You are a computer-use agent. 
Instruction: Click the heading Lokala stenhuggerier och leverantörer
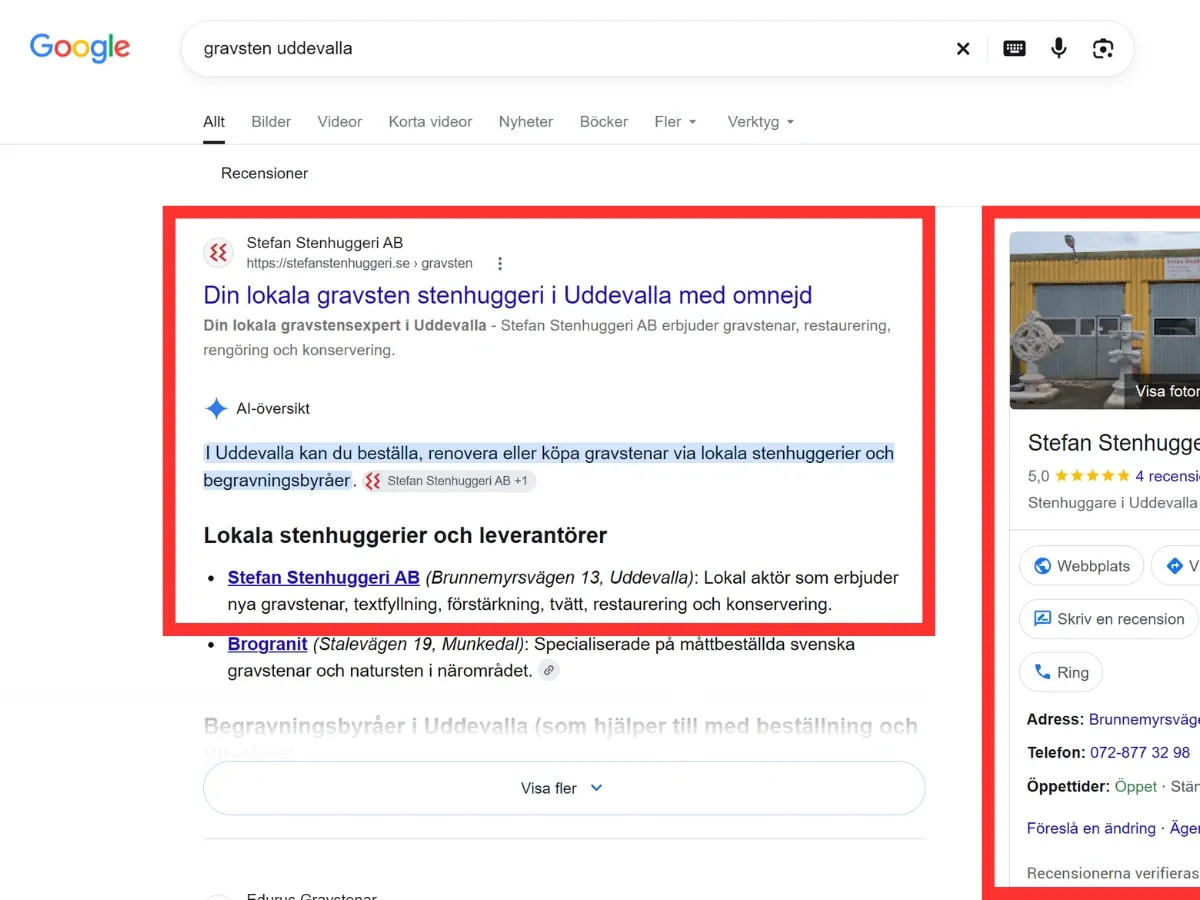tap(405, 535)
